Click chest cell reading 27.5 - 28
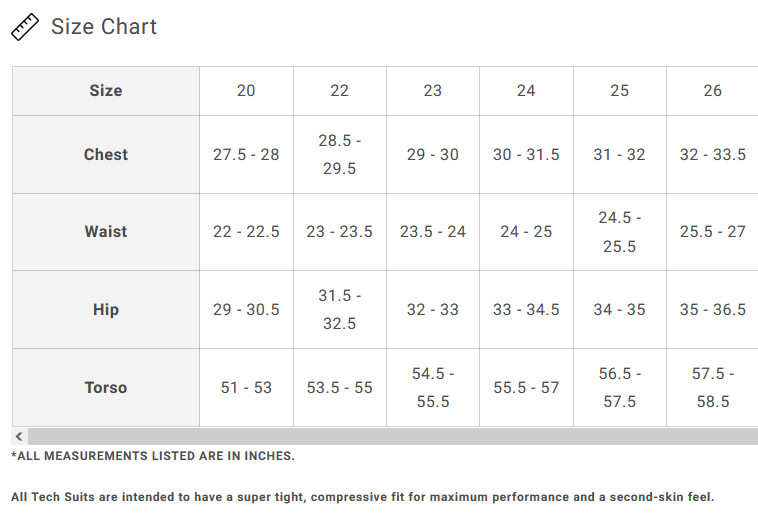 pos(246,155)
